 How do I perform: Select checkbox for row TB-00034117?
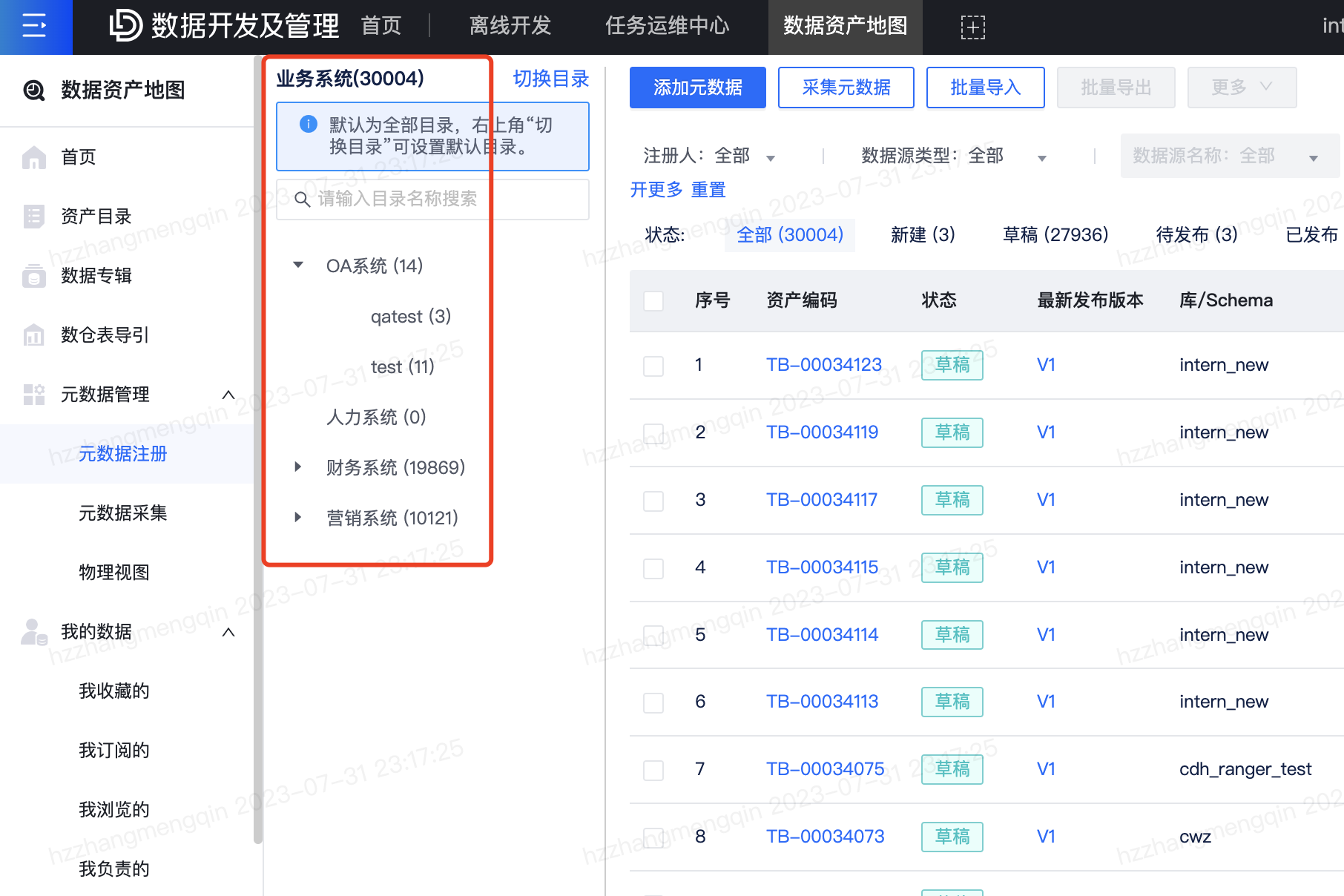pyautogui.click(x=653, y=501)
